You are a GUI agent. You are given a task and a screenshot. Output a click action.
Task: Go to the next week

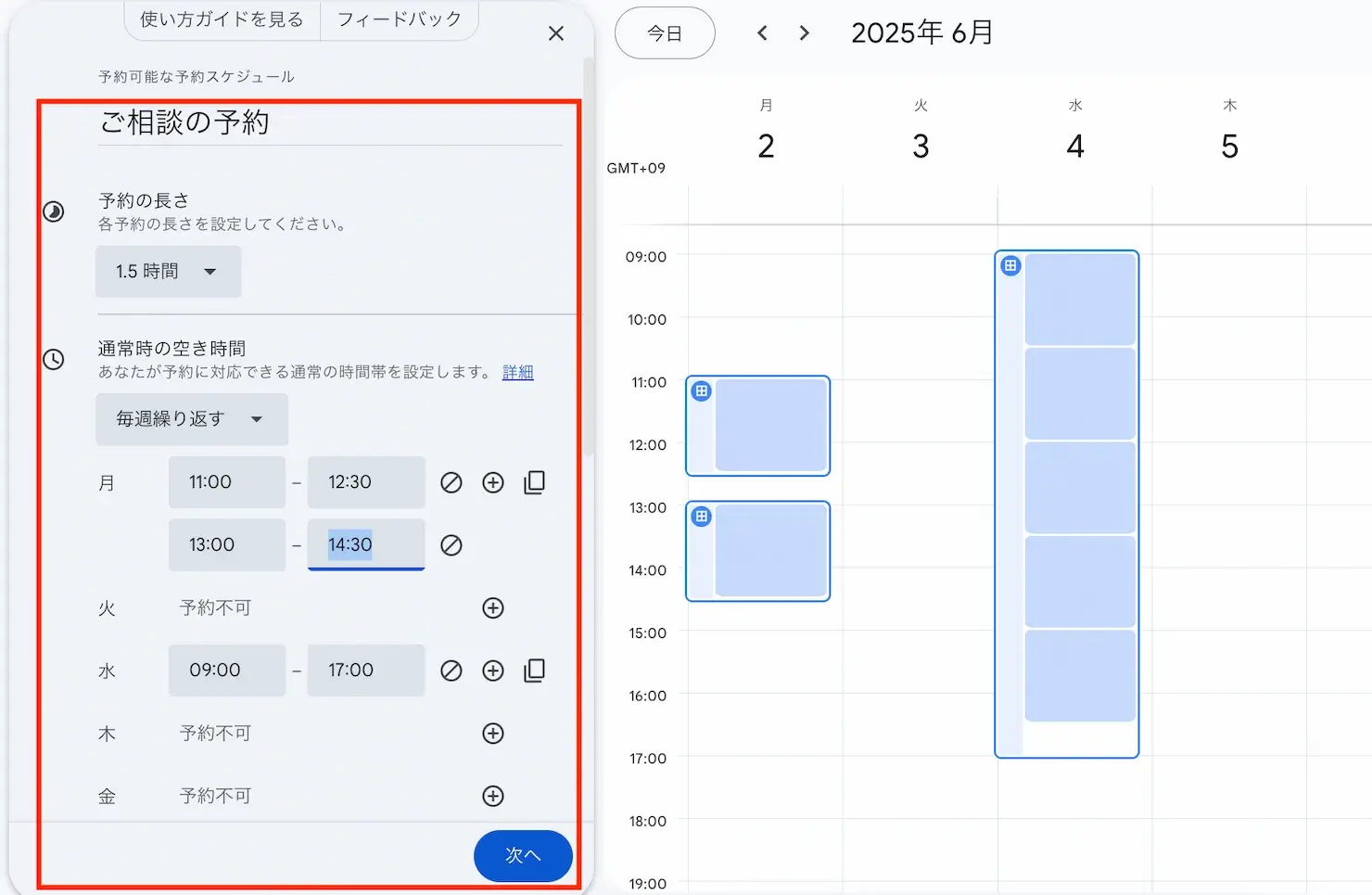(x=805, y=33)
